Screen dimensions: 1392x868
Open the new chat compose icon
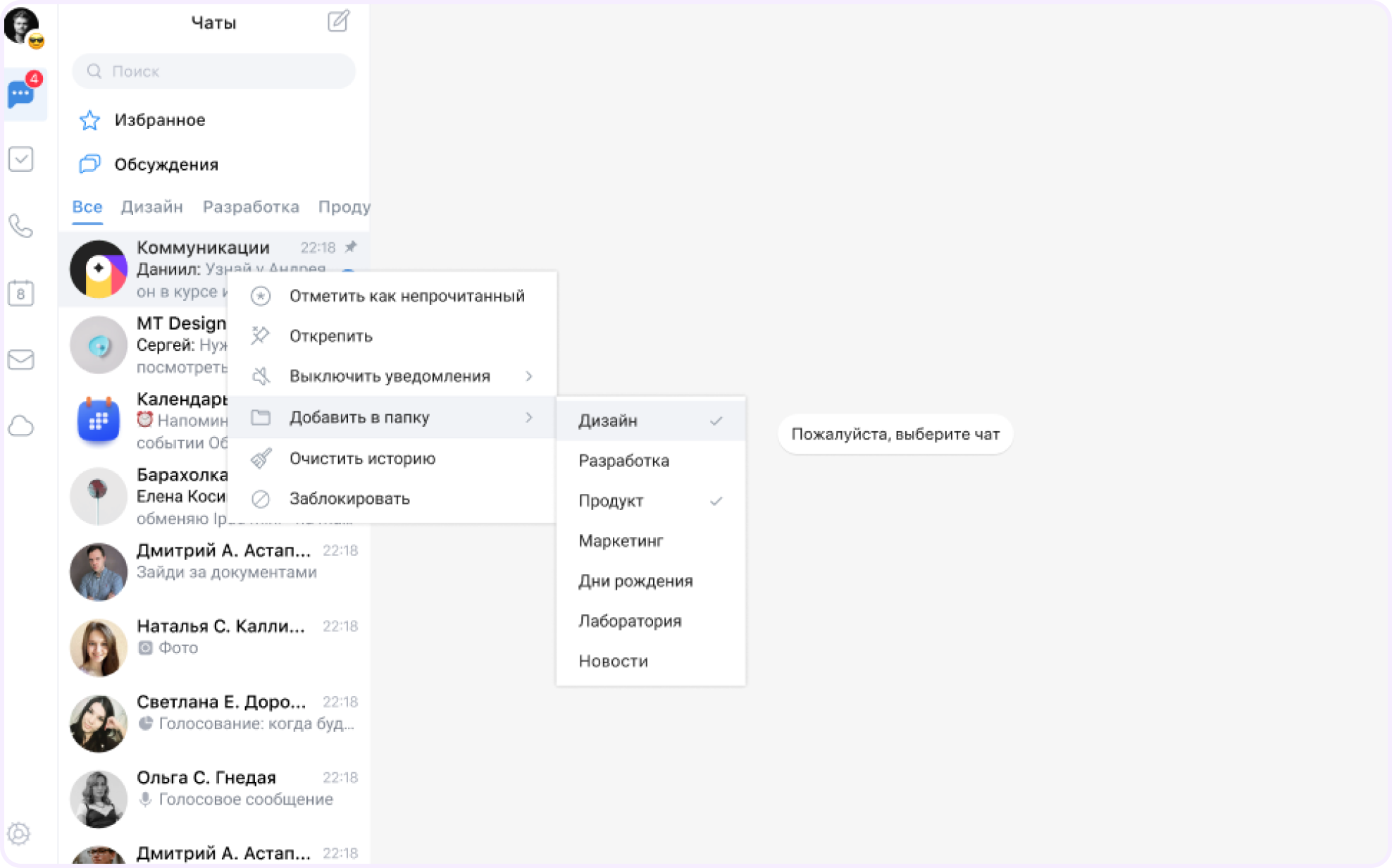click(338, 21)
